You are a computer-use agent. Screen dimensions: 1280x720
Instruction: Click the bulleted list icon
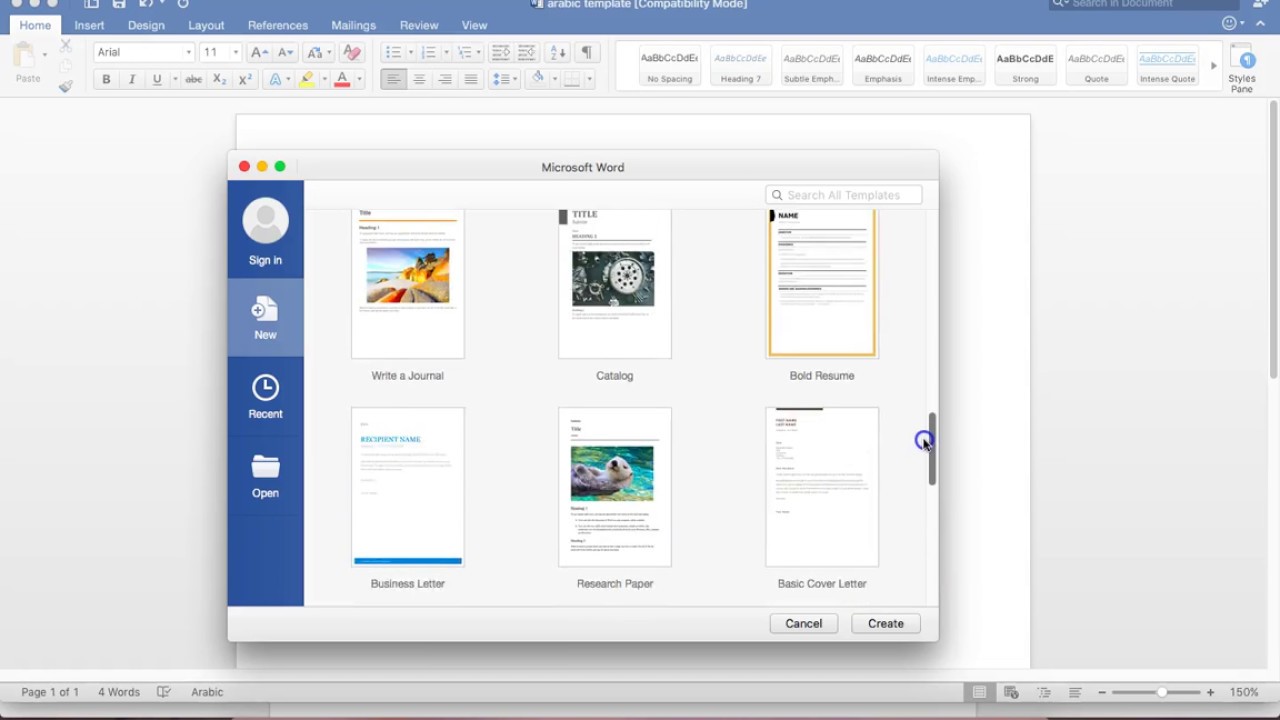(393, 52)
